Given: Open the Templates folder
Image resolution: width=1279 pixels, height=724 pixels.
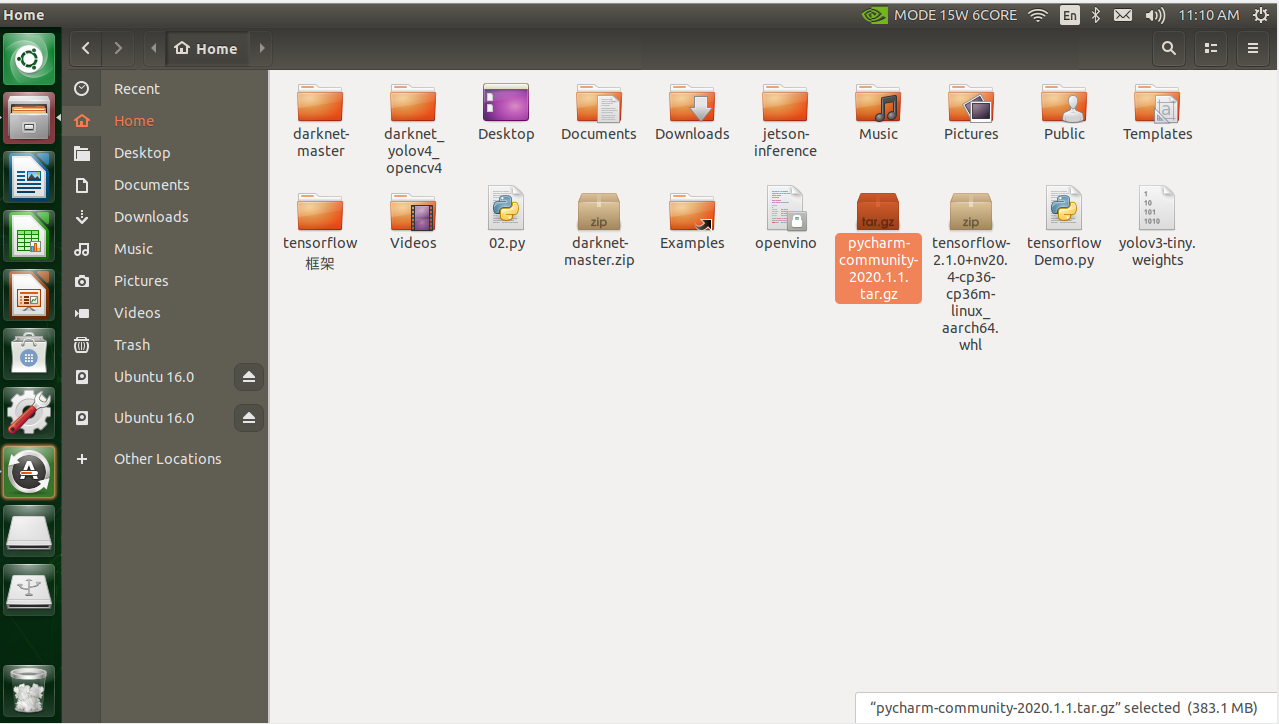Looking at the screenshot, I should 1157,104.
